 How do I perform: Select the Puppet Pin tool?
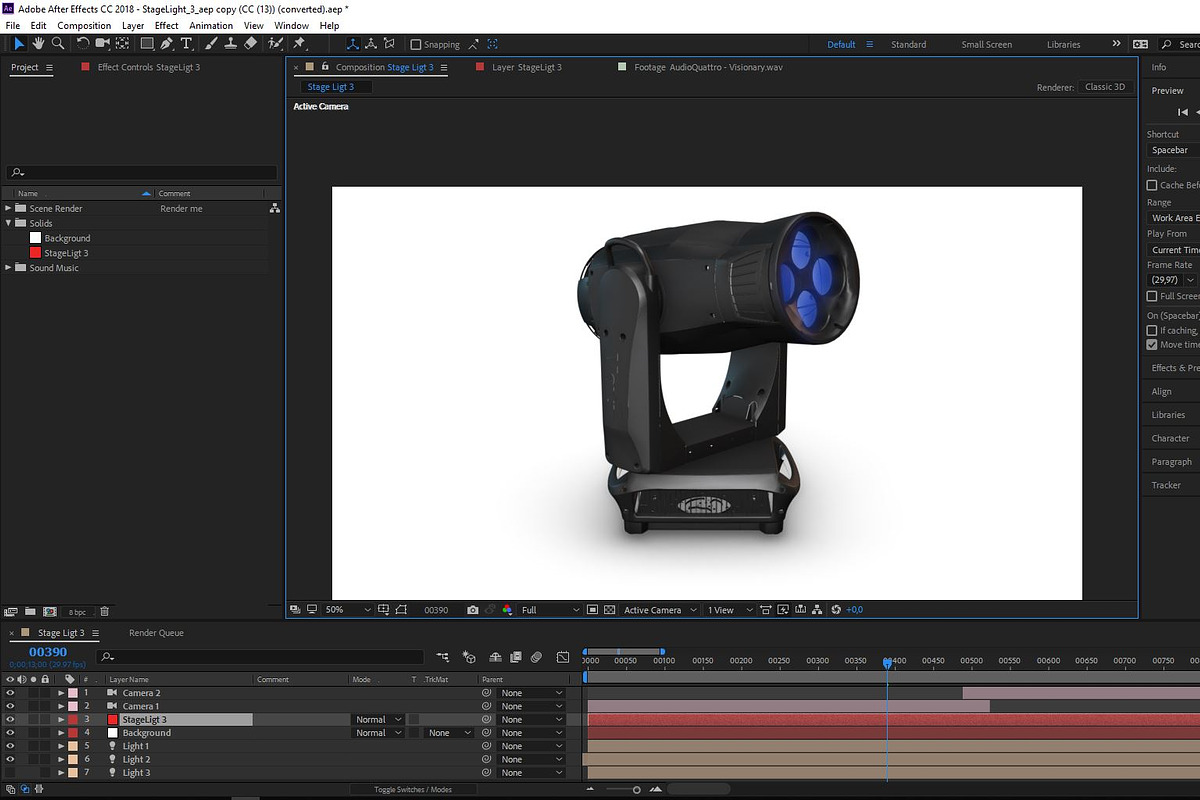coord(299,44)
